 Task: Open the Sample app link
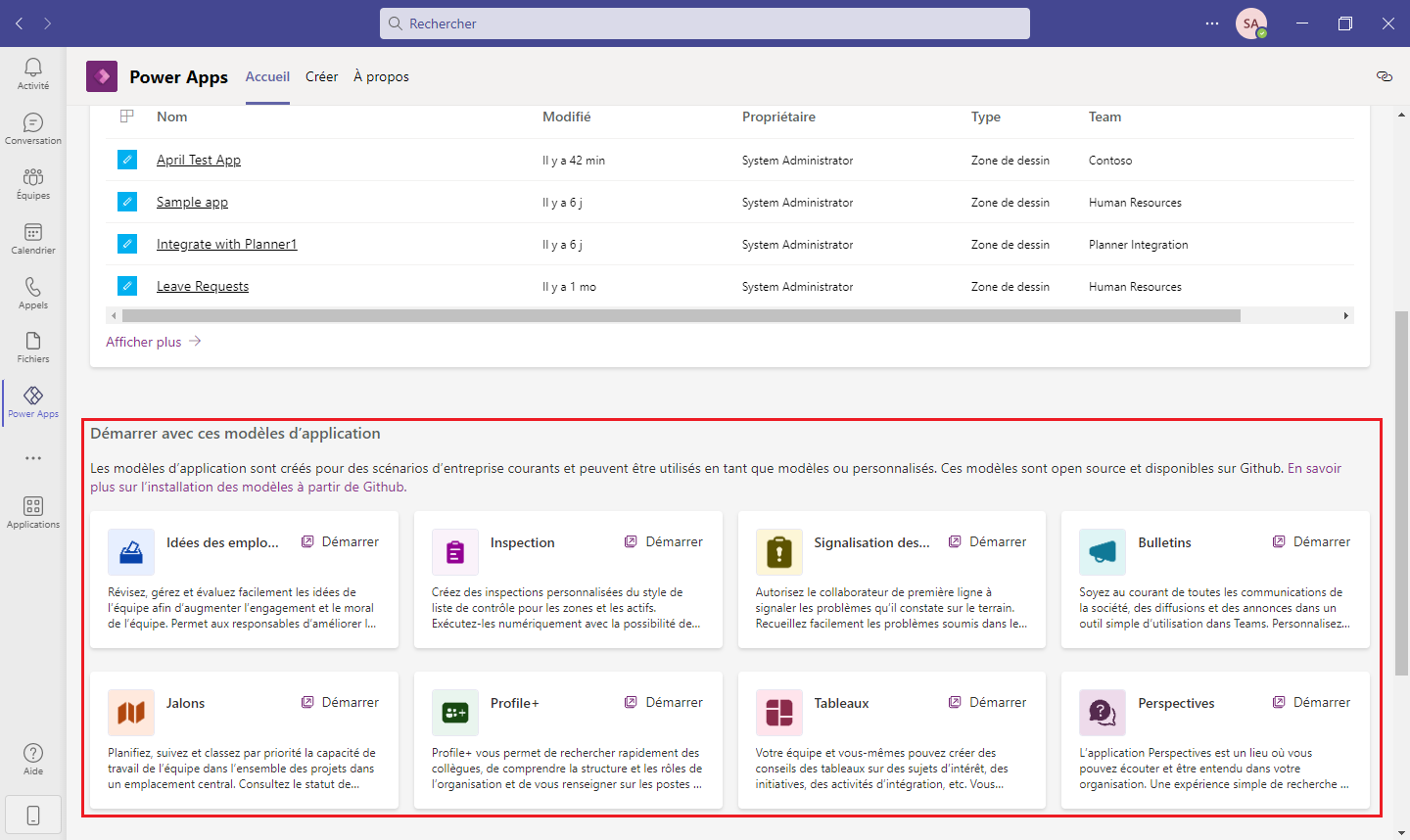tap(192, 202)
